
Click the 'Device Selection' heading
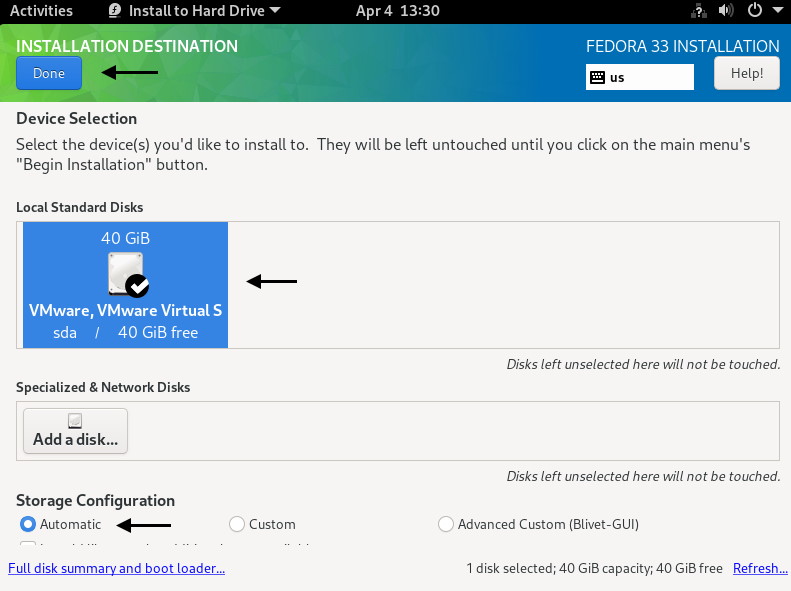tap(77, 118)
